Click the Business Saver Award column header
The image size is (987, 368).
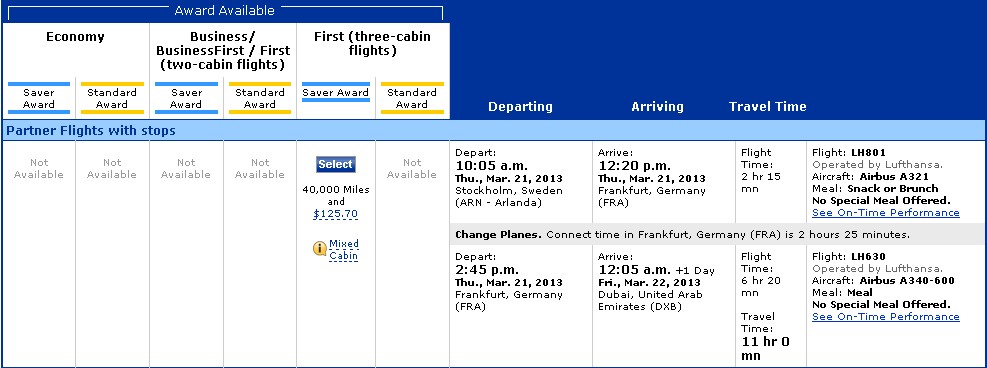[x=186, y=98]
